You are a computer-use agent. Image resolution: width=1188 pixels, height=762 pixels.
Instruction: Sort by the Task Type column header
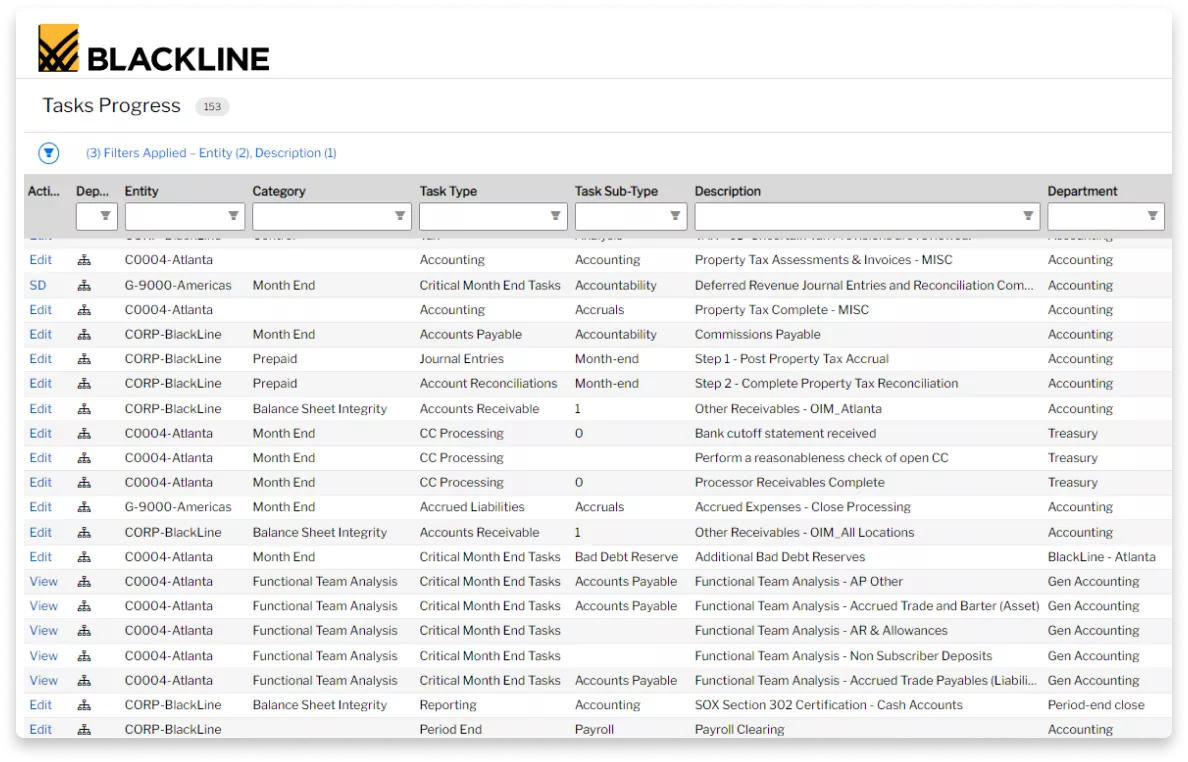(x=448, y=191)
